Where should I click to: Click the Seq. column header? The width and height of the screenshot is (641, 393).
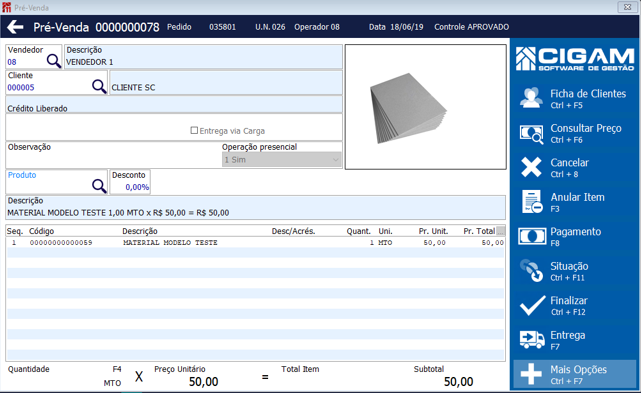click(15, 231)
